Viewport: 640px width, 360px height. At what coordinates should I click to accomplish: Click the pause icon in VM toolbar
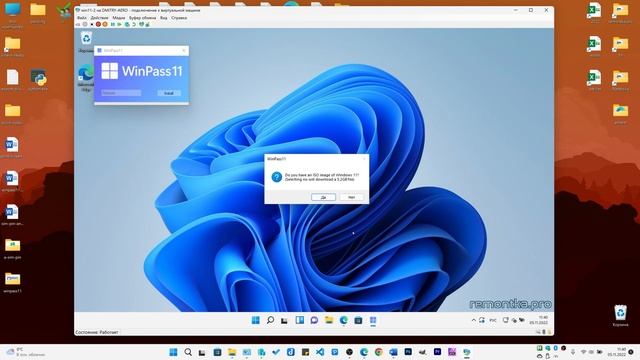(113, 24)
